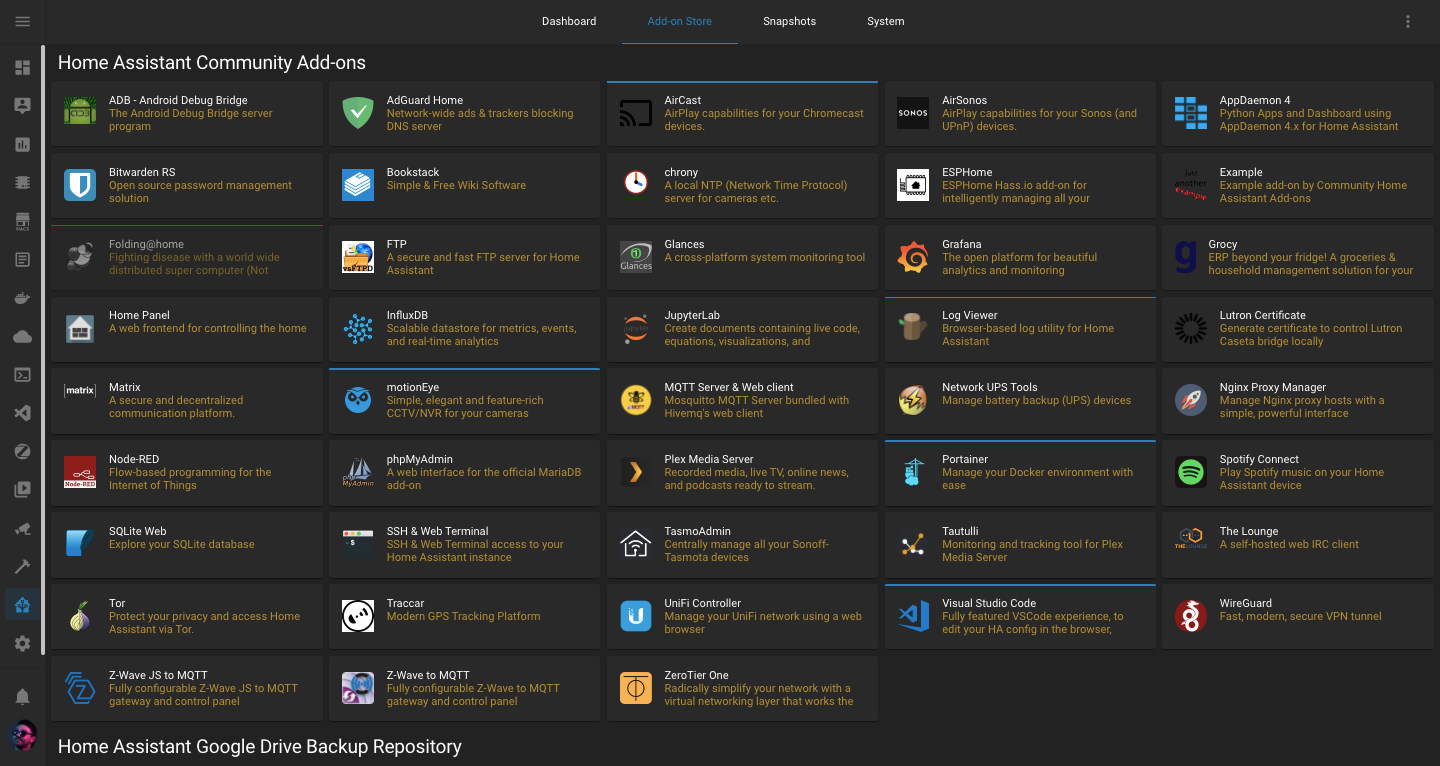This screenshot has height=766, width=1440.
Task: Click the notifications bell in sidebar
Action: [22, 696]
